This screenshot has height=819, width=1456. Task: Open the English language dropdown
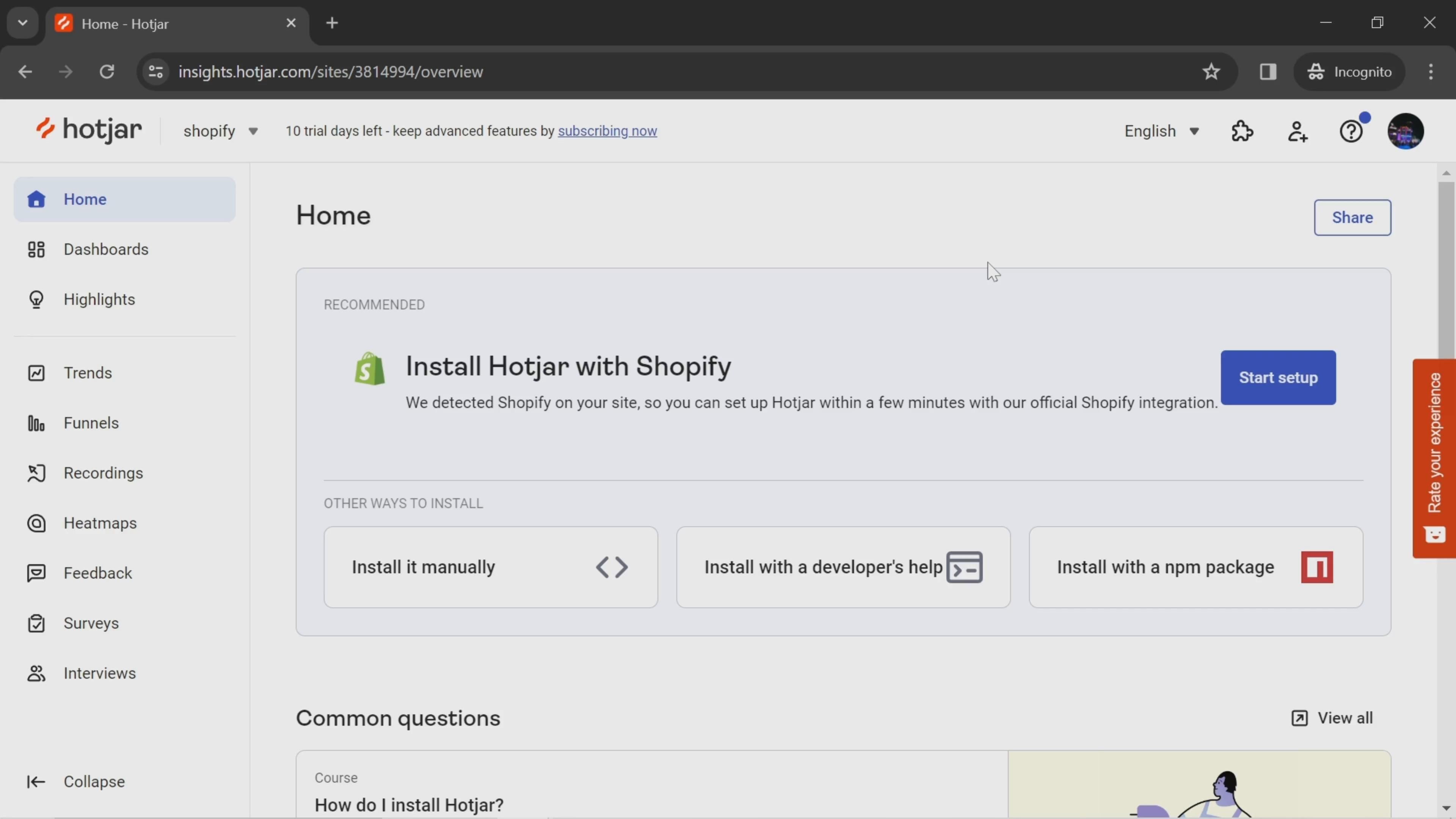pos(1161,131)
